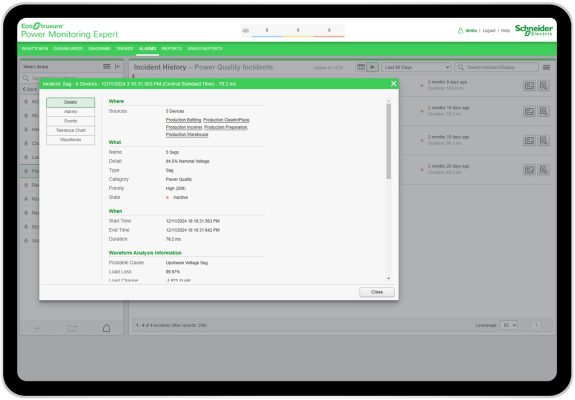Screen dimensions: 575x400
Task: Collapse the View Library panel
Action: pyautogui.click(x=117, y=66)
